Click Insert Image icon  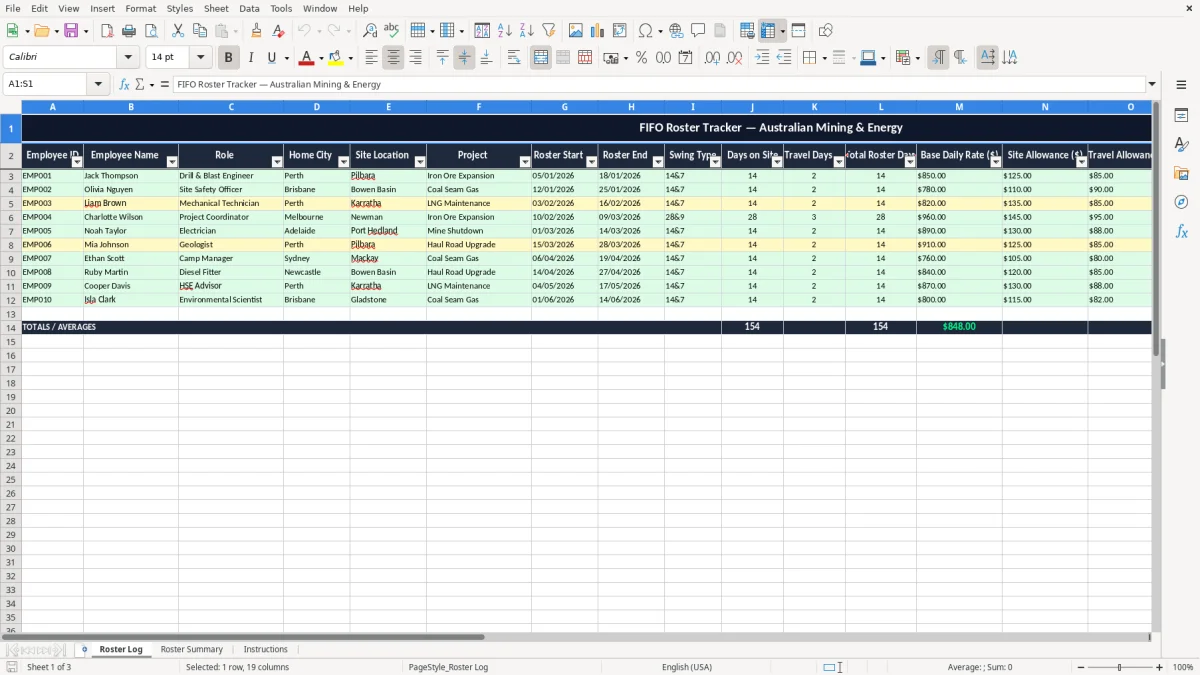(x=575, y=31)
